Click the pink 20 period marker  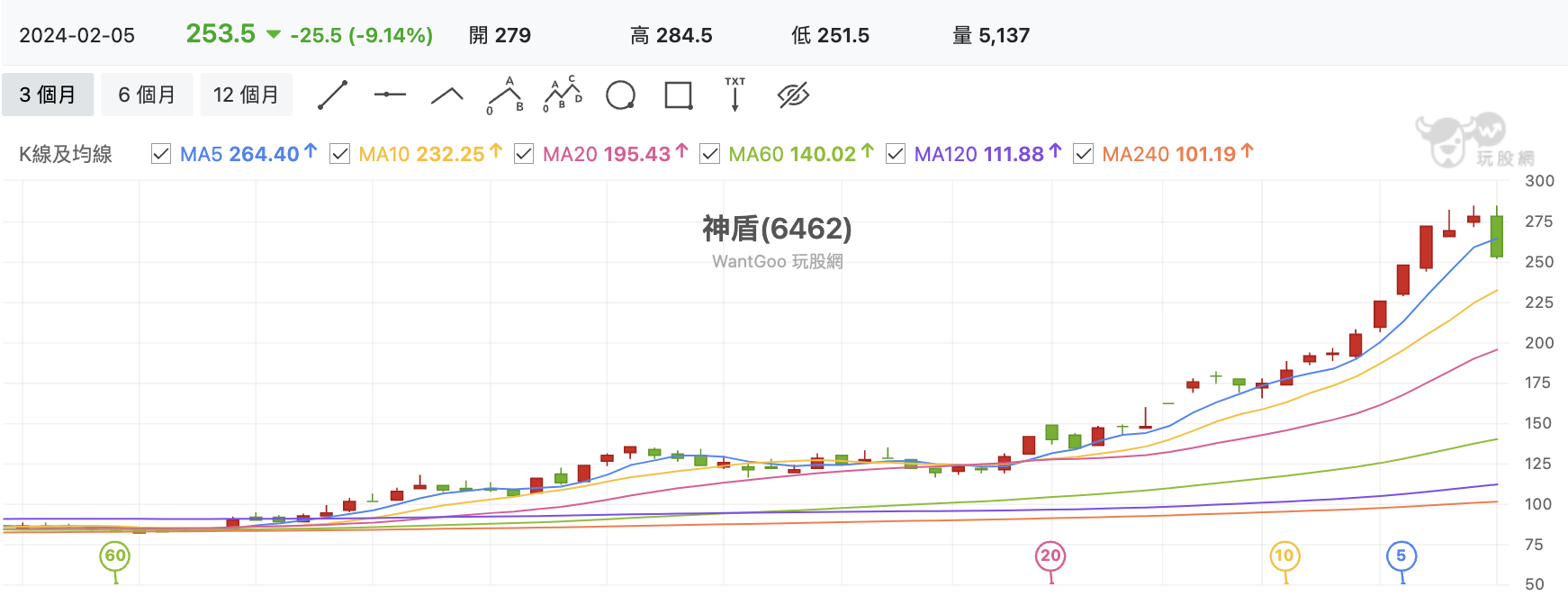point(1050,556)
